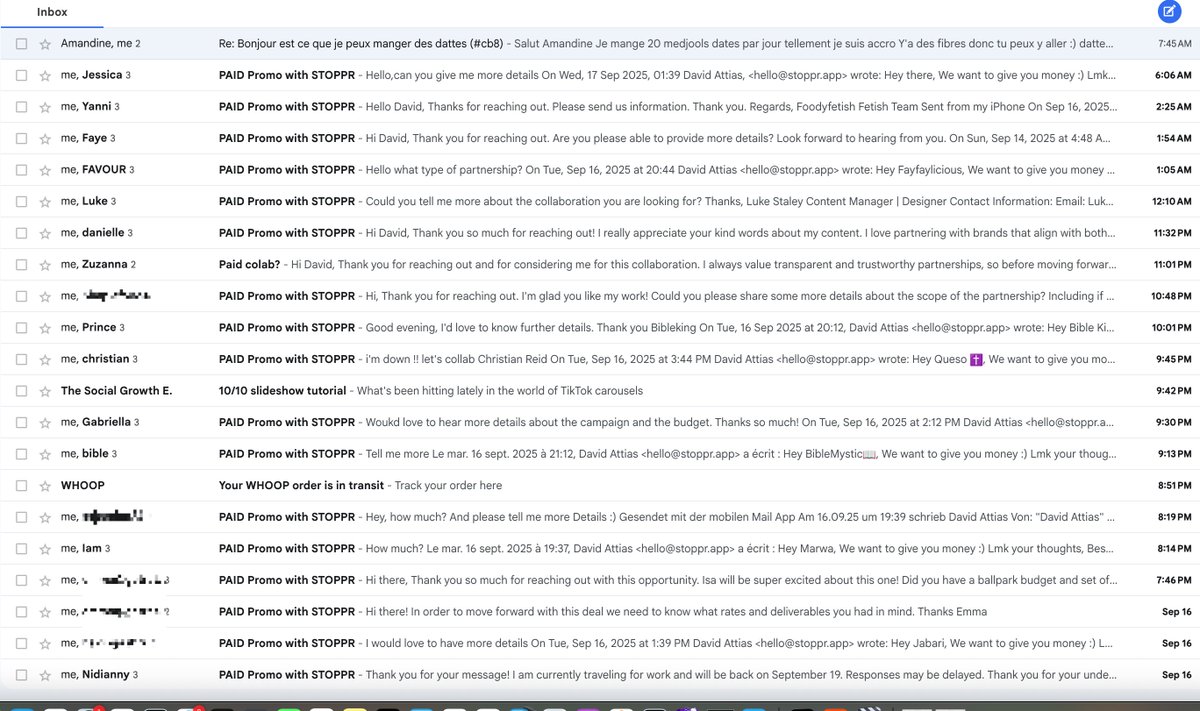
Task: Click the '9:30 PM' timestamp
Action: click(x=1174, y=422)
